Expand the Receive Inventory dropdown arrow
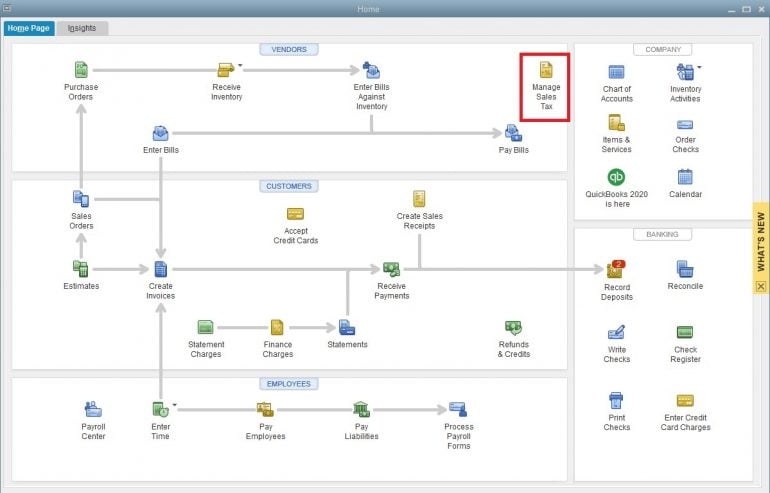770x493 pixels. pos(240,65)
